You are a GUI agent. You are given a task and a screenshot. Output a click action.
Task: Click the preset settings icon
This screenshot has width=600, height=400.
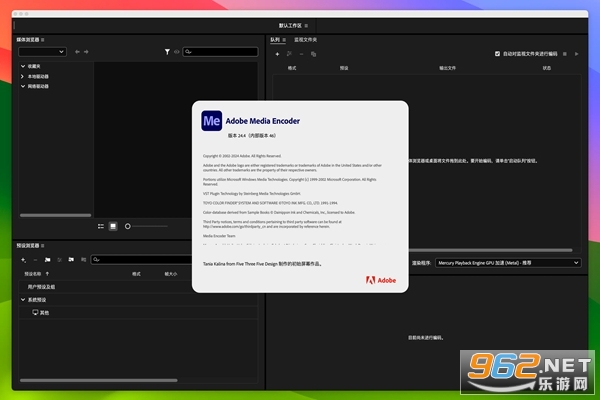pyautogui.click(x=59, y=260)
